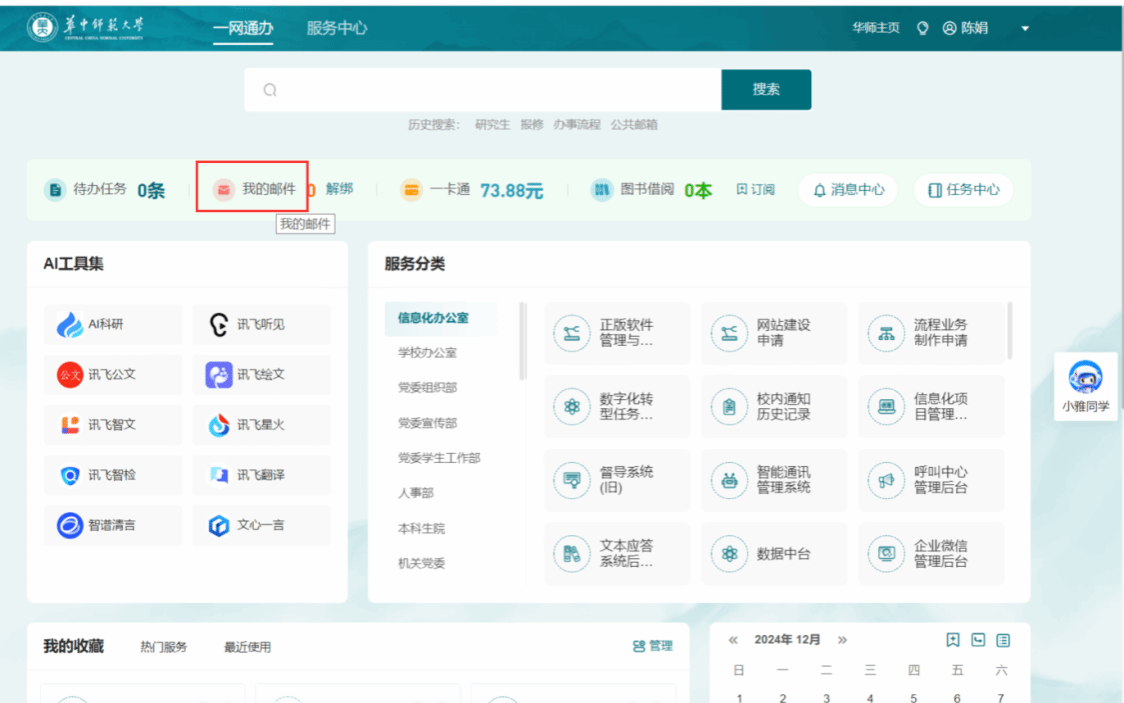1124x703 pixels.
Task: Click the 搜索 button
Action: point(766,90)
